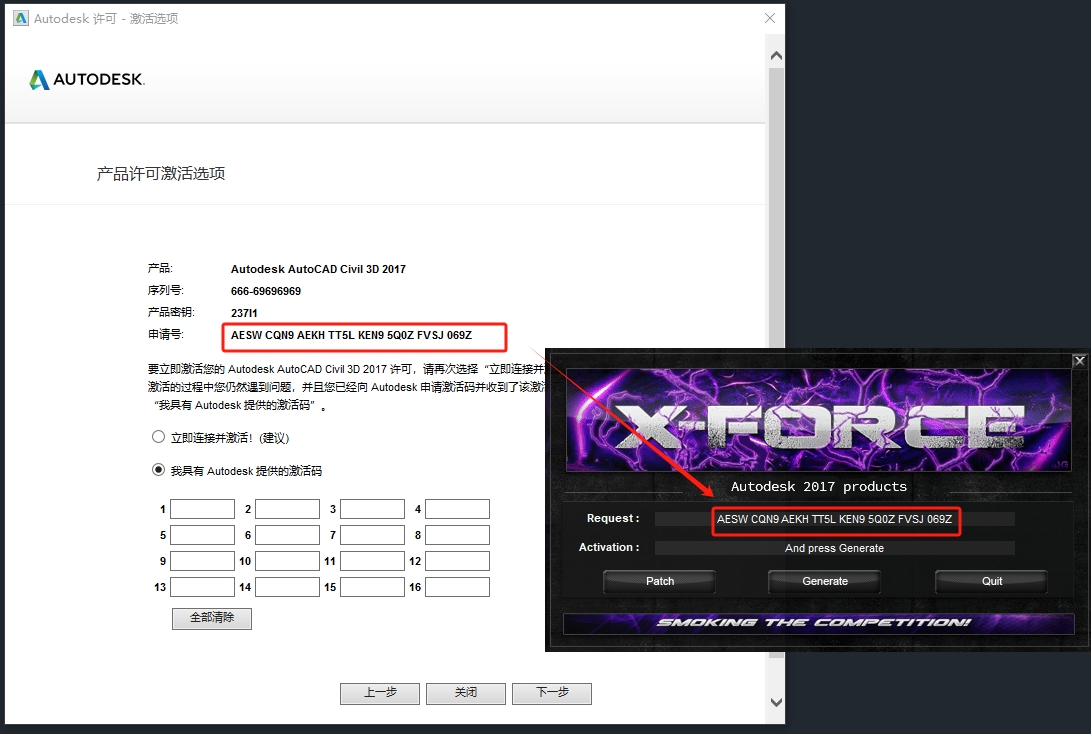Screen dimensions: 1091x734
Task: Click the Quit button in X-Force
Action: 992,582
